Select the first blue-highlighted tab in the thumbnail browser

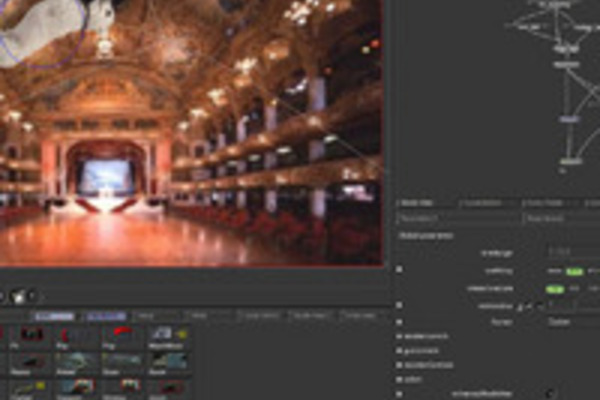(54, 316)
